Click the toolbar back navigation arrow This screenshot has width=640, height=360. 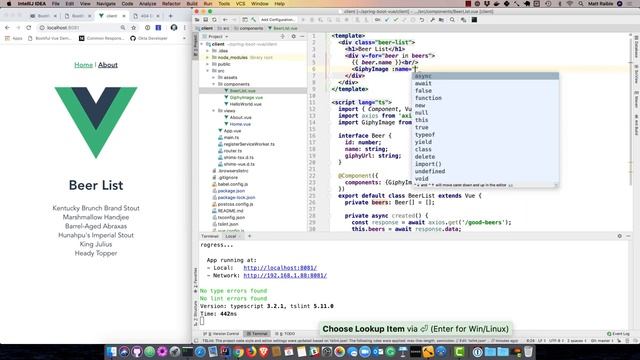click(x=225, y=20)
